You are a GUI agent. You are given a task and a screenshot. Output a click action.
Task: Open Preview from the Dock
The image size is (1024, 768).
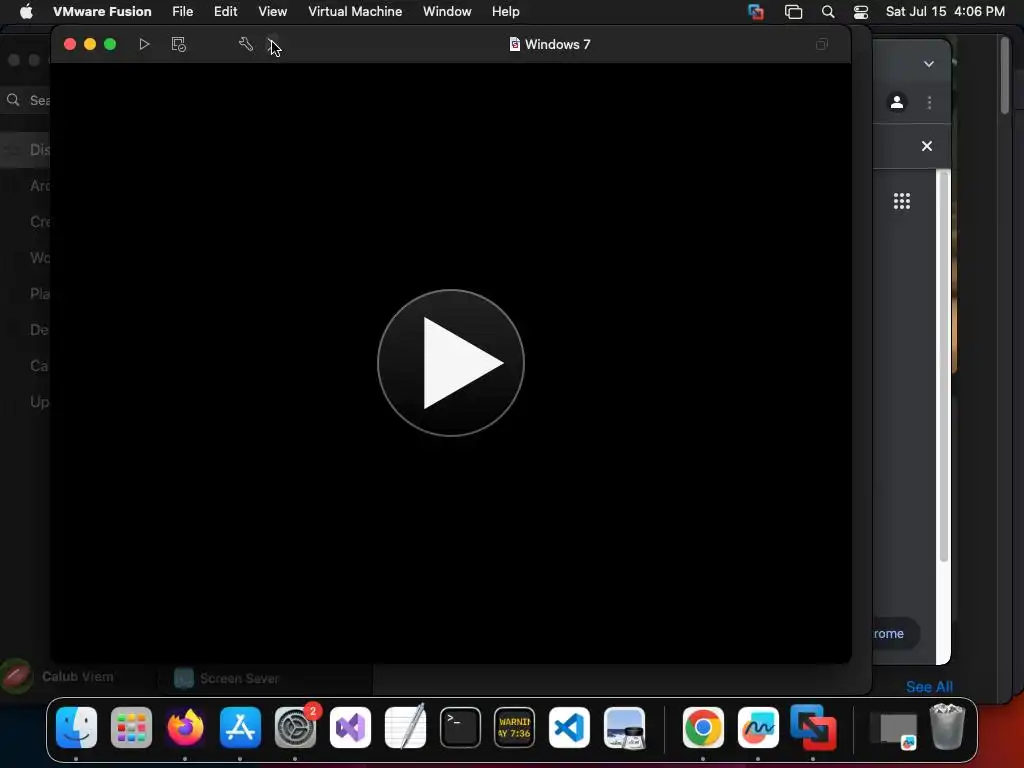(624, 728)
